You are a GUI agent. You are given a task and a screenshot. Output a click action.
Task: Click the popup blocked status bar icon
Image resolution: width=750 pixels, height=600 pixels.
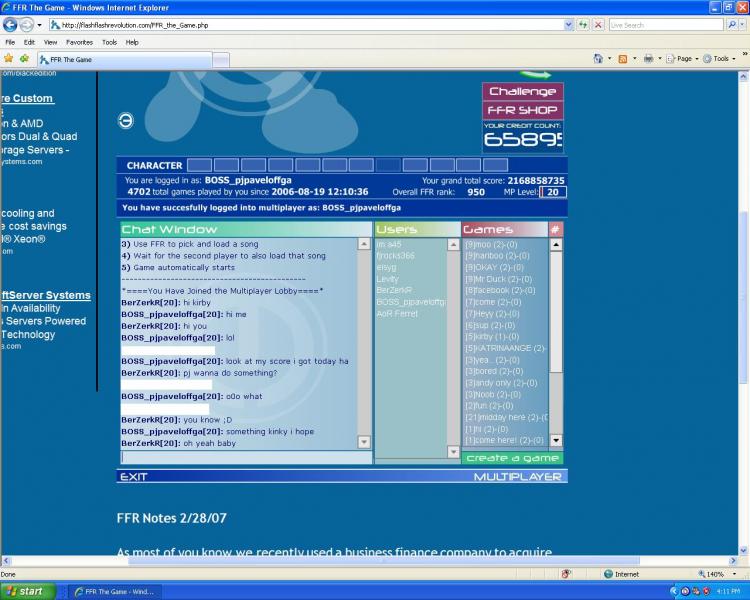pos(565,574)
